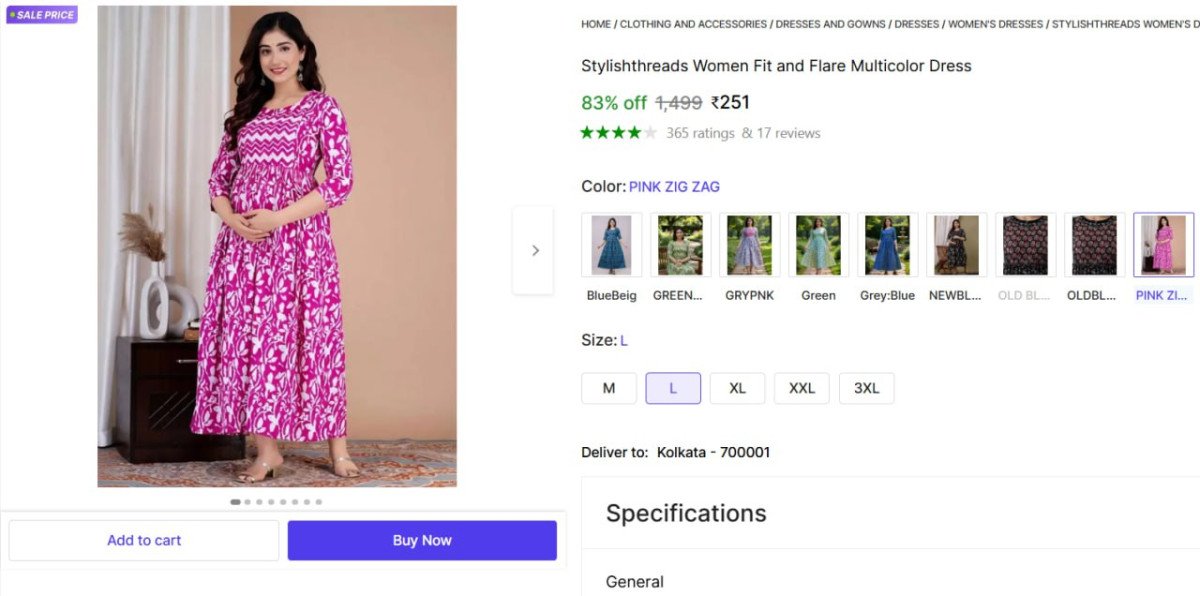Pick the Grey:Blue dress variant
The width and height of the screenshot is (1200, 596).
coord(887,245)
